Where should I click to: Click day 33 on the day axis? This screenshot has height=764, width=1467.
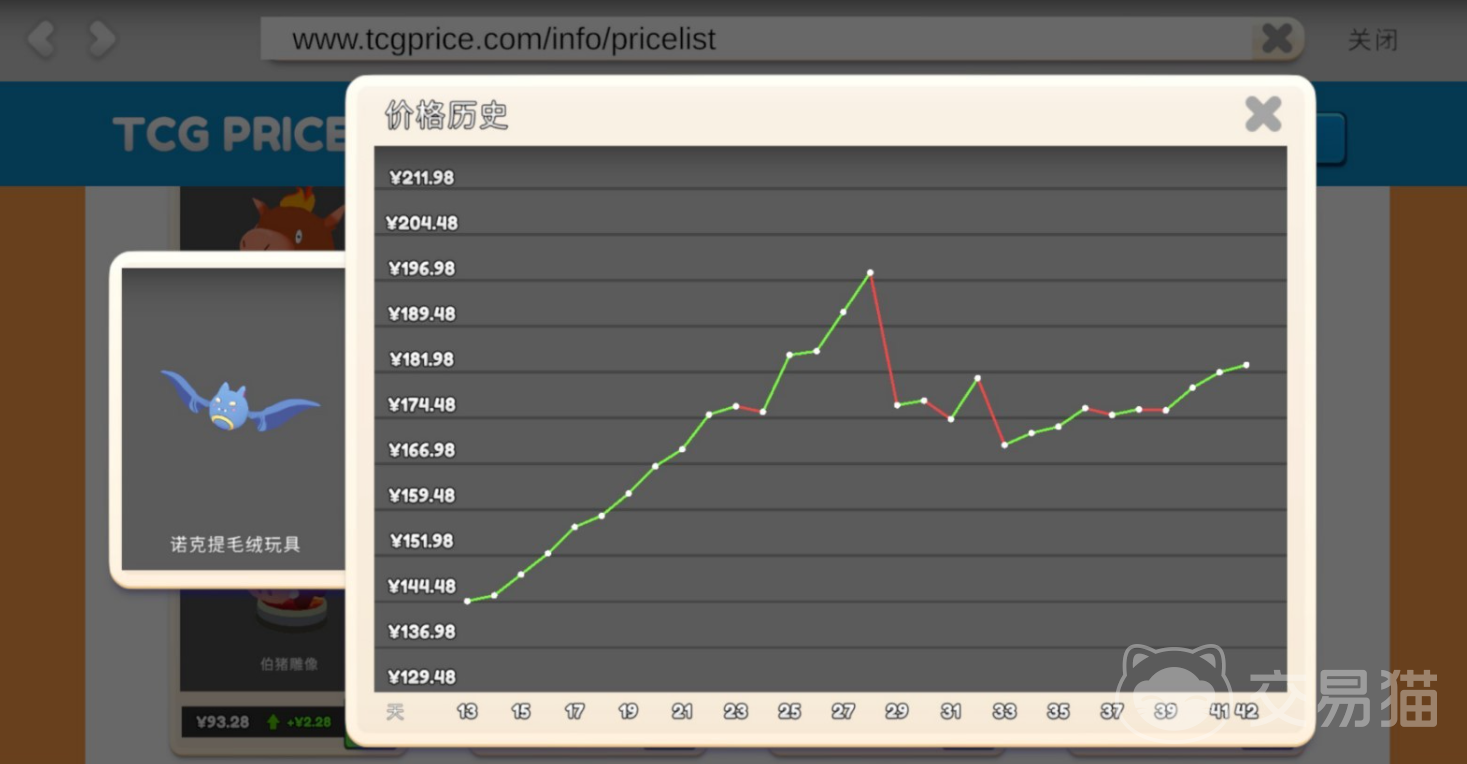pos(1004,712)
